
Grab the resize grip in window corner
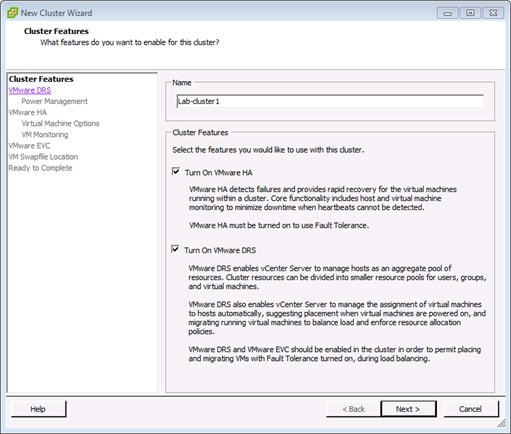(501, 423)
